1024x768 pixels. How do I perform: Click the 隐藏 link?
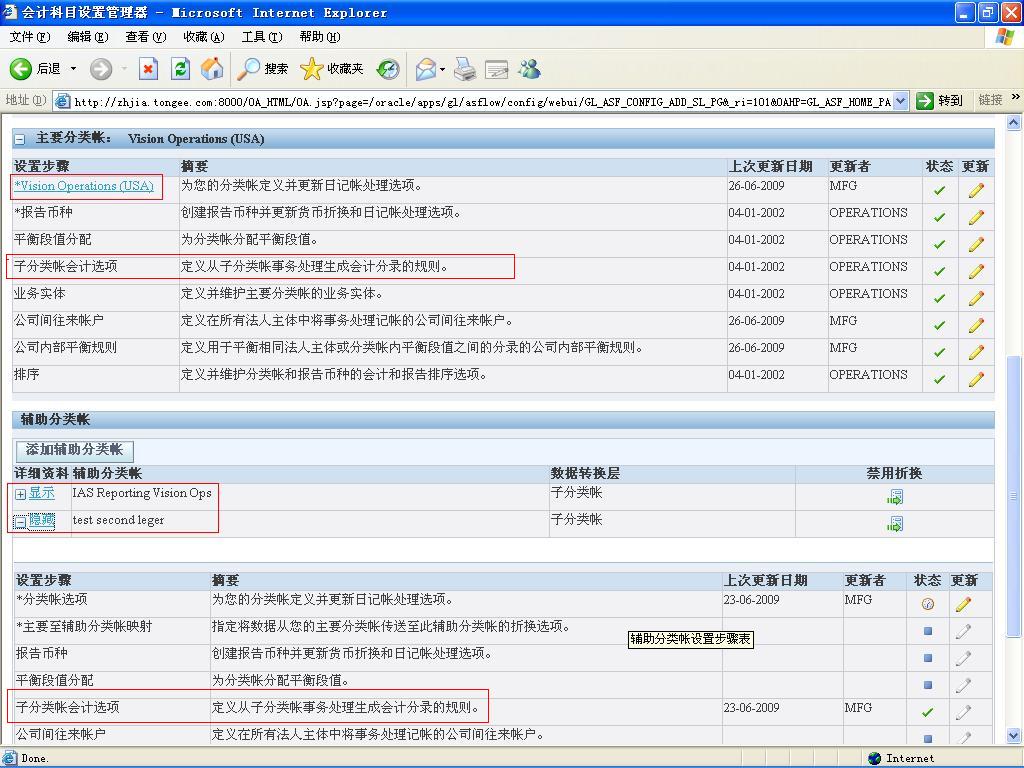click(x=41, y=520)
